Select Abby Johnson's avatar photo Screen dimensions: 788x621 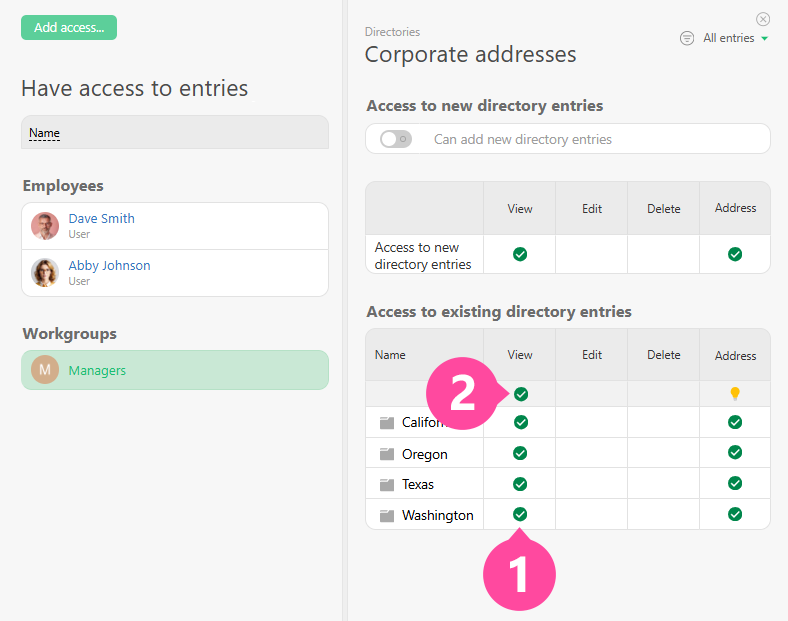[x=45, y=273]
